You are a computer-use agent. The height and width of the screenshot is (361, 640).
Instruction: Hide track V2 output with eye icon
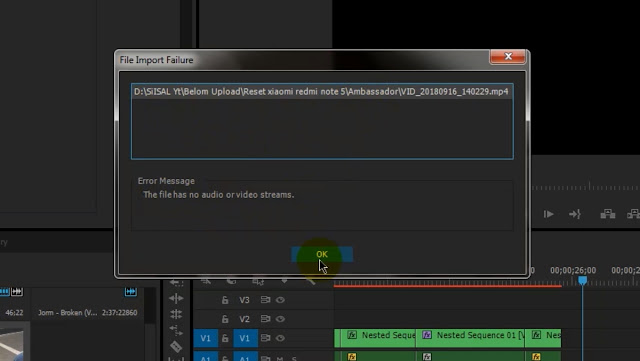pos(280,319)
